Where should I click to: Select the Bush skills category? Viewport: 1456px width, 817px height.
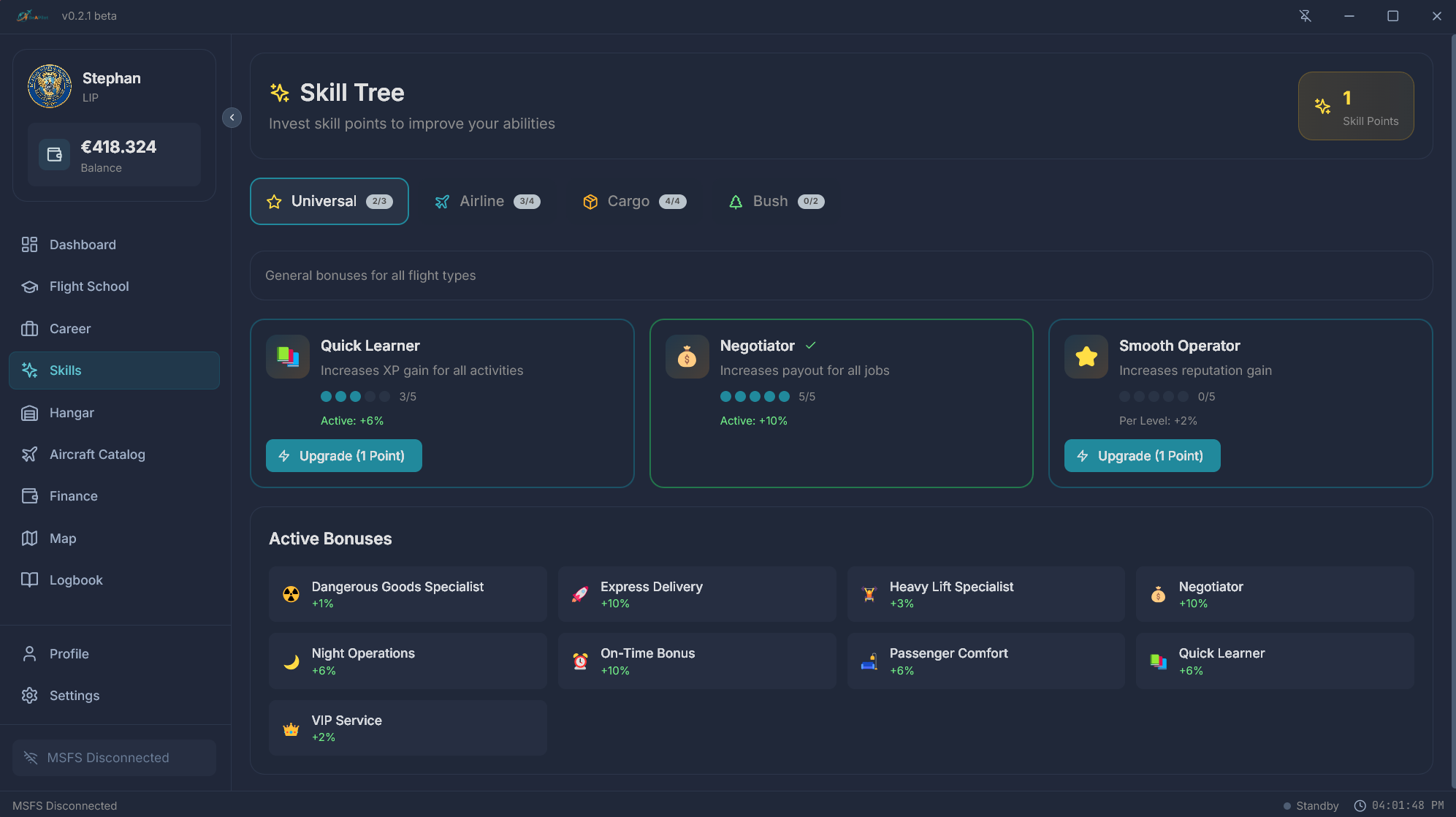click(774, 201)
